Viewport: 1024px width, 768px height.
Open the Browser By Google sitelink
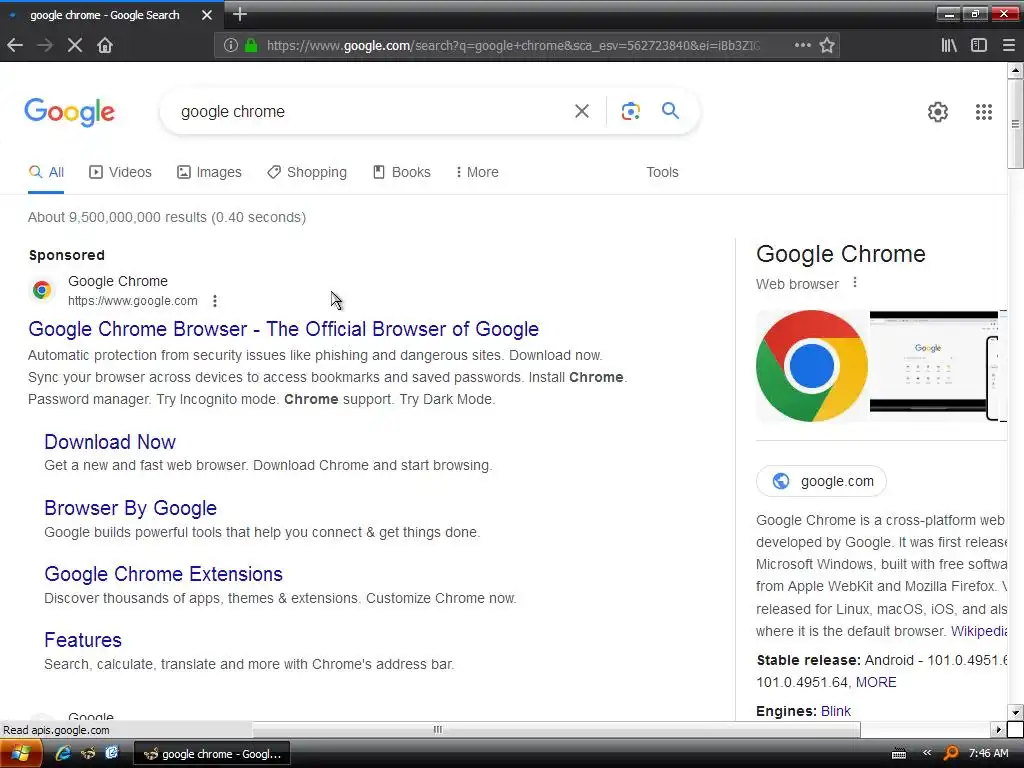tap(131, 508)
